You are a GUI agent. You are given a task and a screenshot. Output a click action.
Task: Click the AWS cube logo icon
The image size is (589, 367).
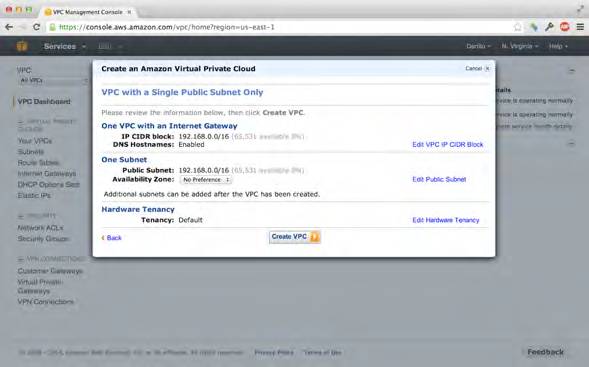(22, 46)
